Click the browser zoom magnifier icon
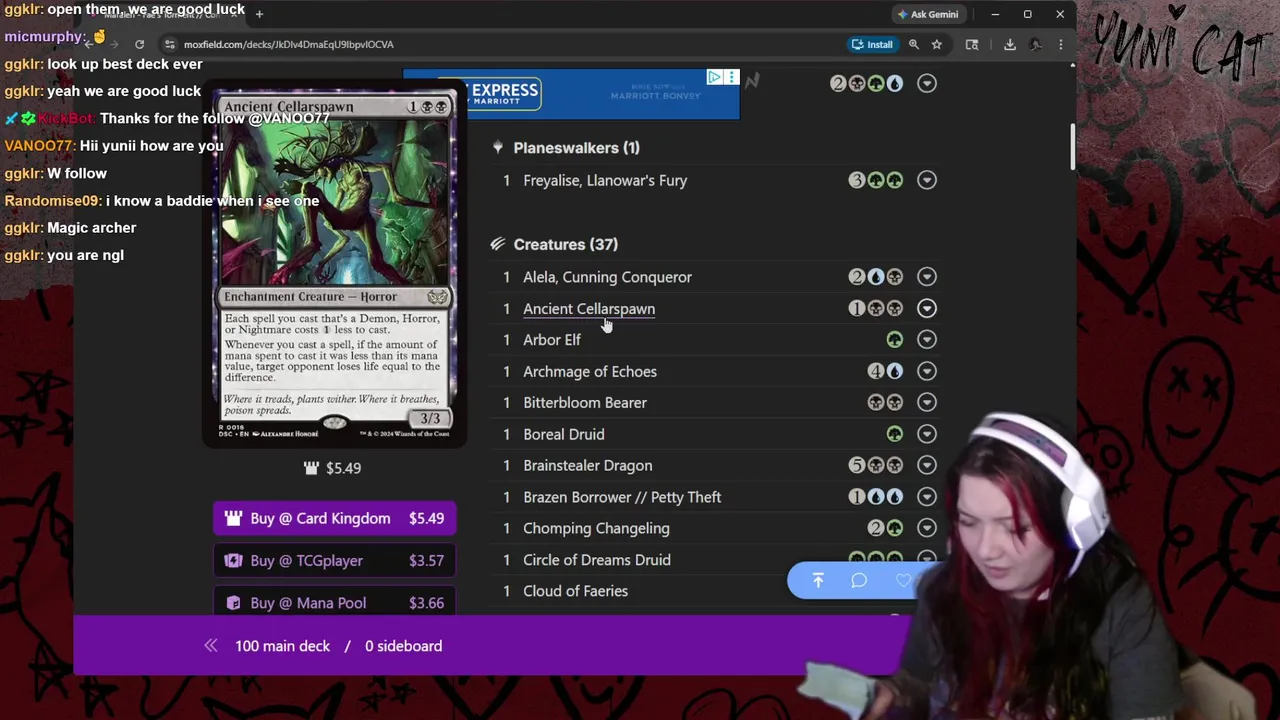Screen dimensions: 1280x720 pos(914,44)
